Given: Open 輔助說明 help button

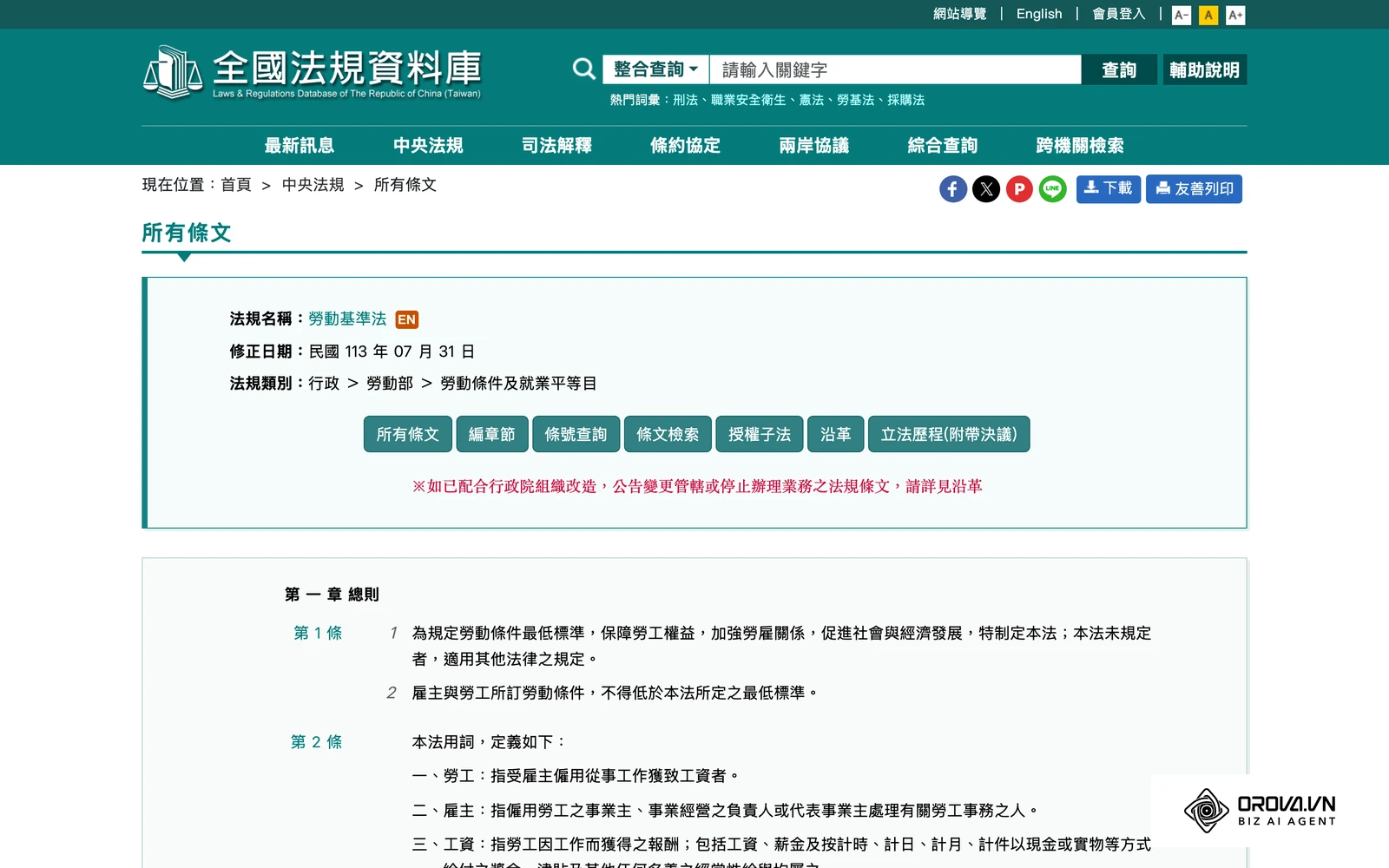Looking at the screenshot, I should click(x=1204, y=69).
